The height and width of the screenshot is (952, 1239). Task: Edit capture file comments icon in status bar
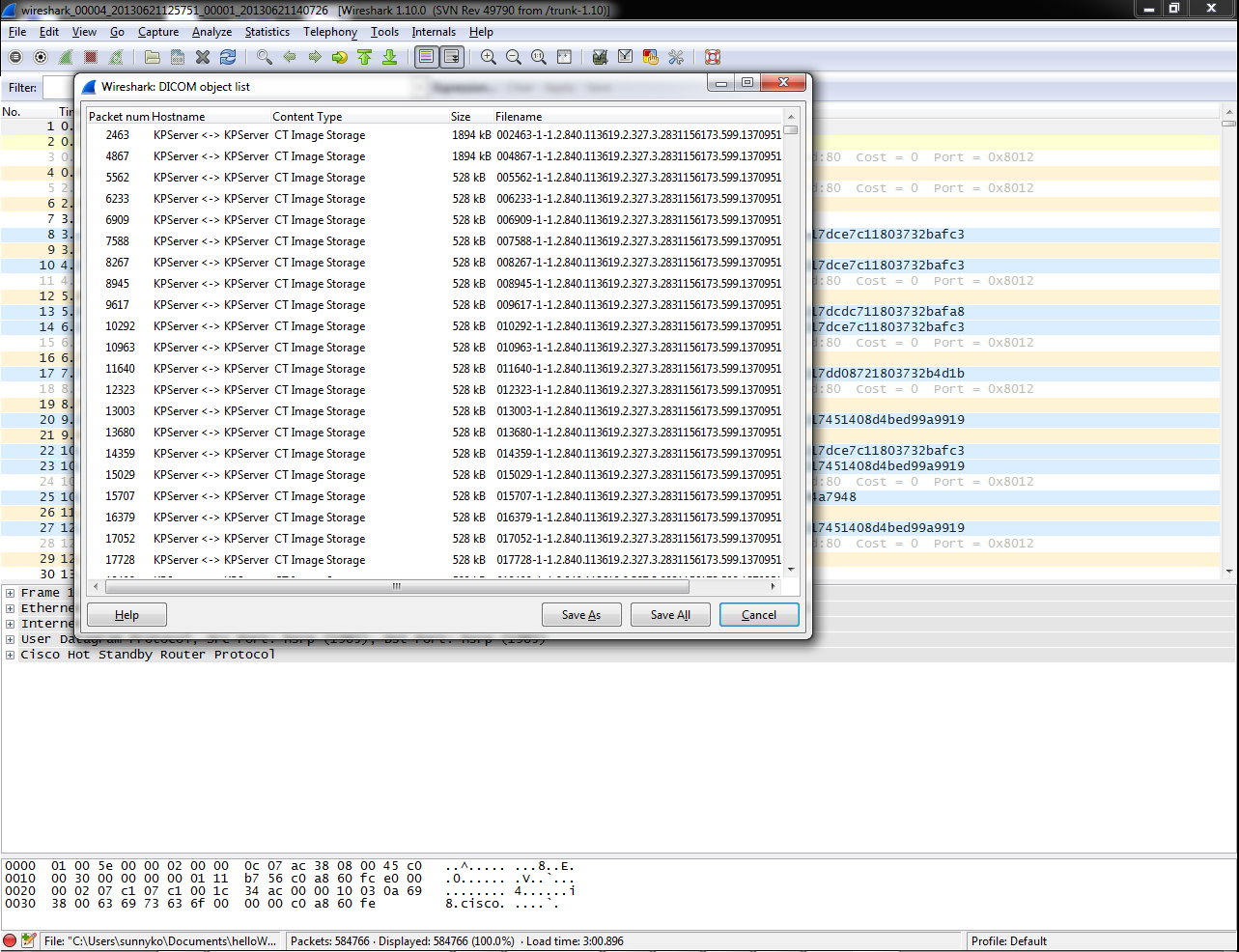point(29,940)
